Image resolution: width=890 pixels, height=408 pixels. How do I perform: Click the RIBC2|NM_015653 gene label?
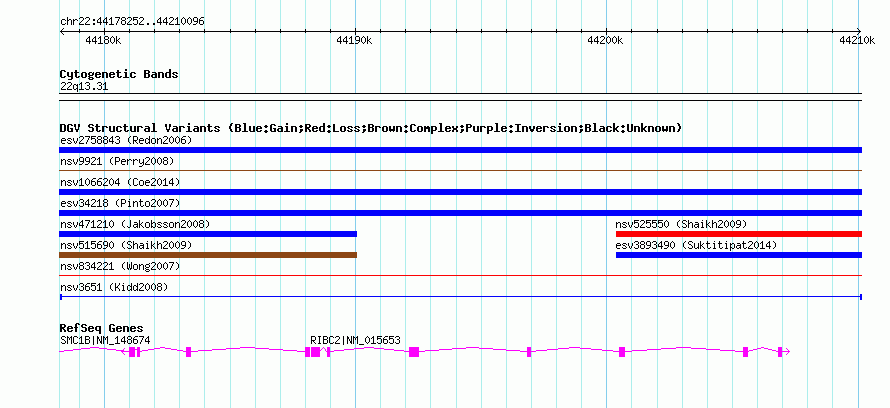point(355,340)
